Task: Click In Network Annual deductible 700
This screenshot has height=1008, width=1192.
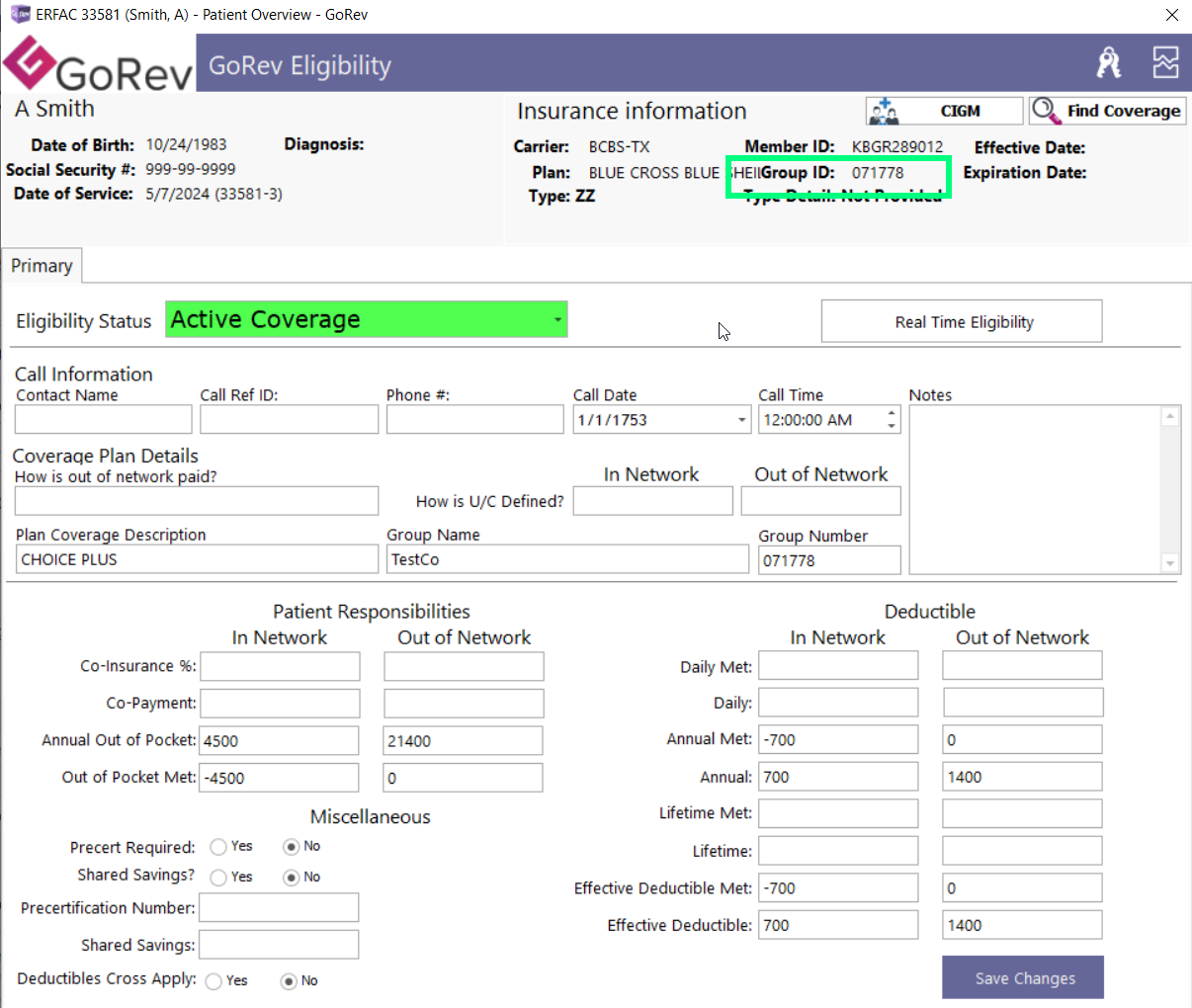Action: pyautogui.click(x=838, y=777)
